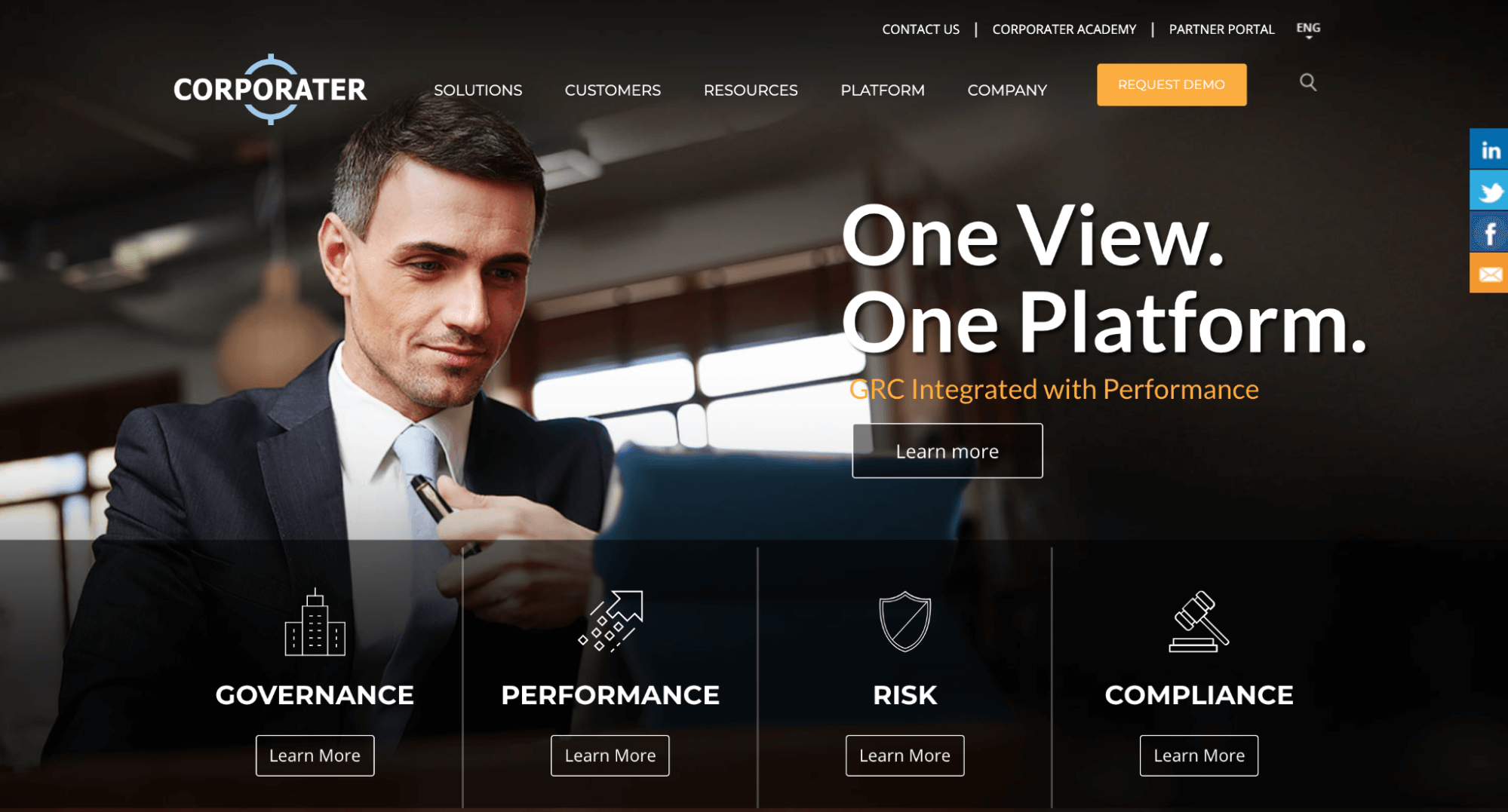This screenshot has width=1508, height=812.
Task: Click the Compliance gavel icon
Action: (1199, 621)
